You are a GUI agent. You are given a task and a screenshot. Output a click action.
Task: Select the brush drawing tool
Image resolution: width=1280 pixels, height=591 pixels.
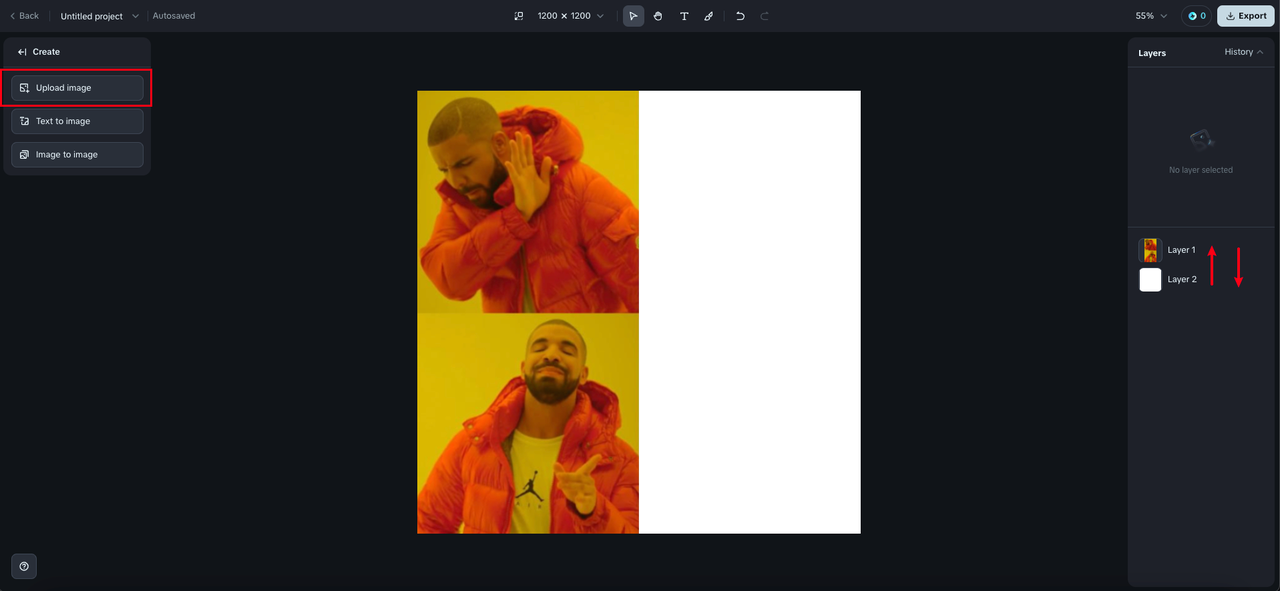coord(708,16)
